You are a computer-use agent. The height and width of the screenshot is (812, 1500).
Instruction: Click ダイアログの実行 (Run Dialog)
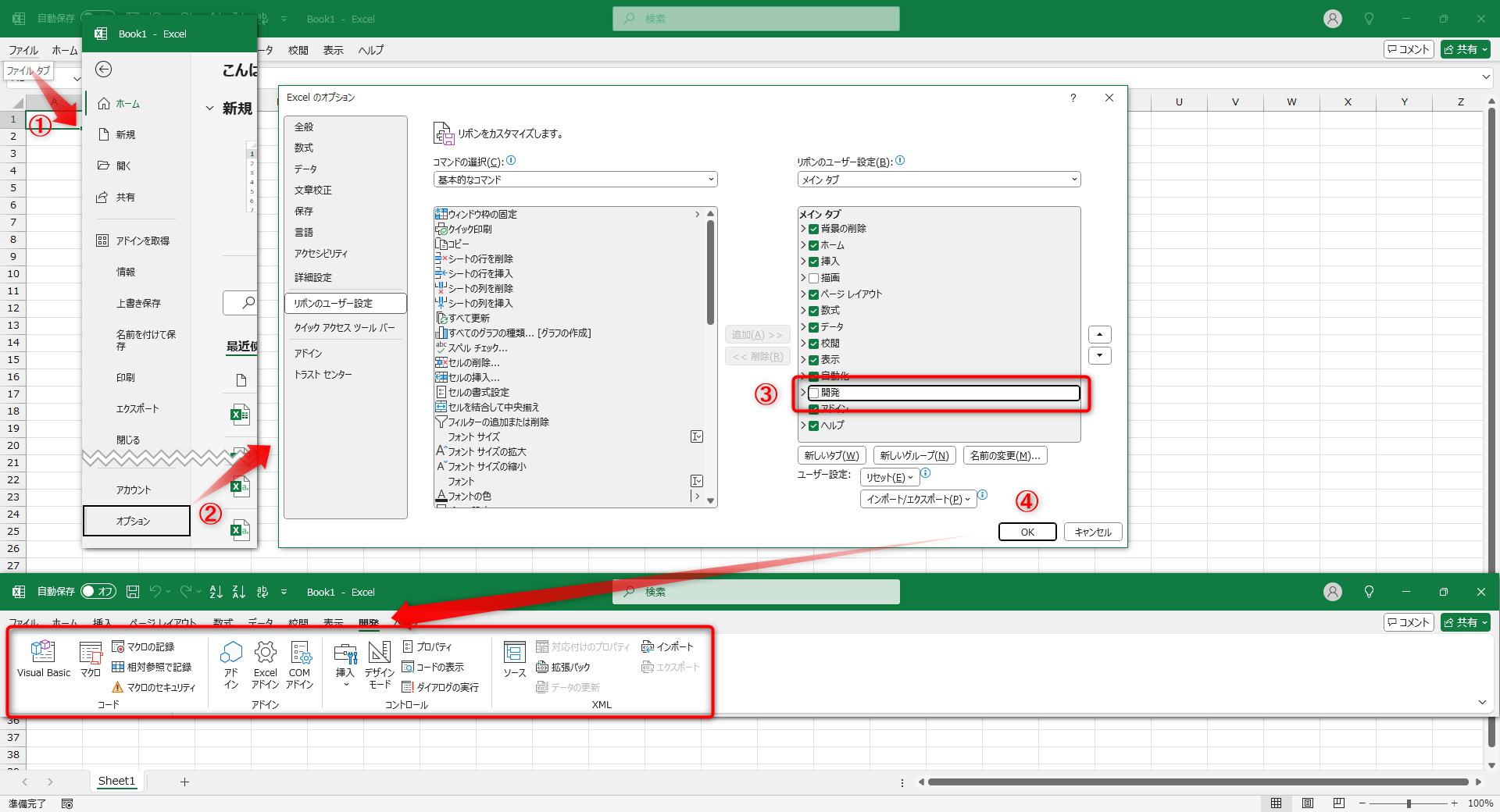pos(441,687)
